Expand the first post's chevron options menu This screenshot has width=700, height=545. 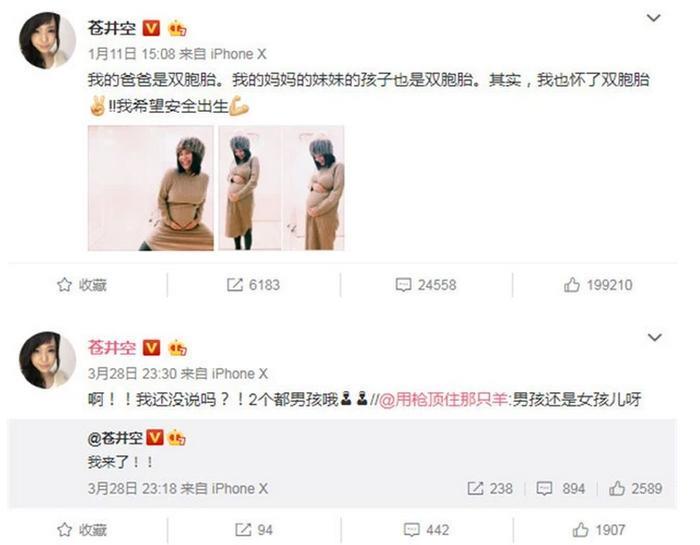[x=654, y=18]
